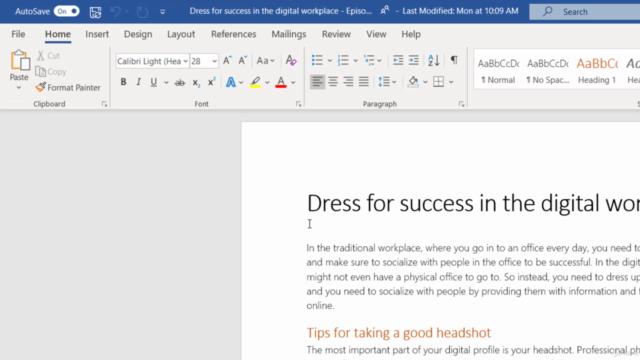Click the Save icon in the title bar

pyautogui.click(x=95, y=12)
